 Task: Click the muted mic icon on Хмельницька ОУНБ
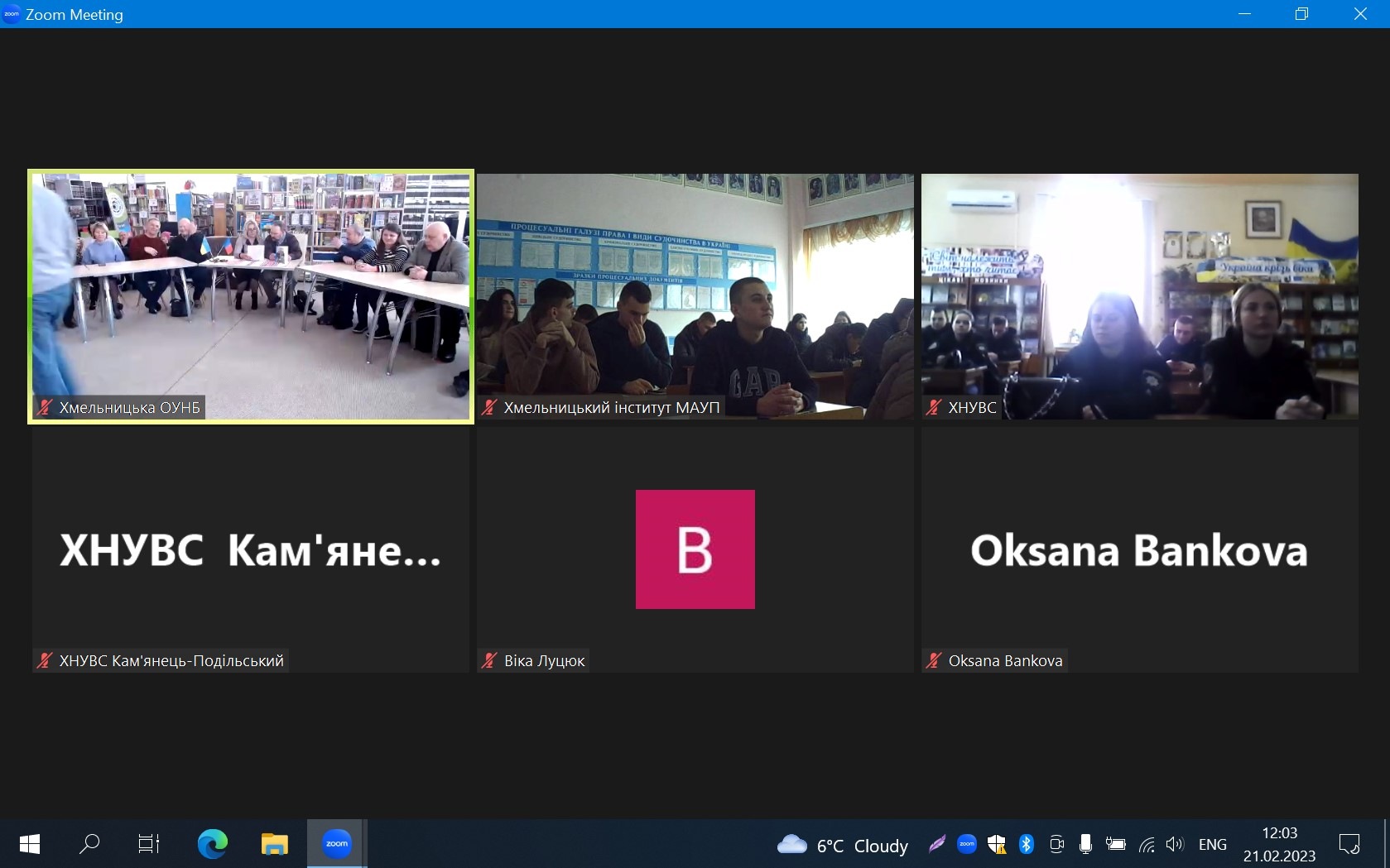[45, 407]
